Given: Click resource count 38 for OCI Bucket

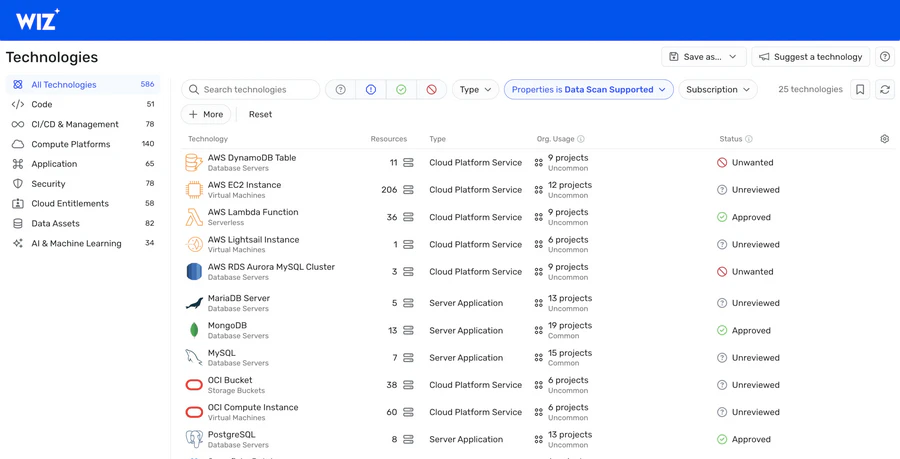Looking at the screenshot, I should click(x=391, y=385).
